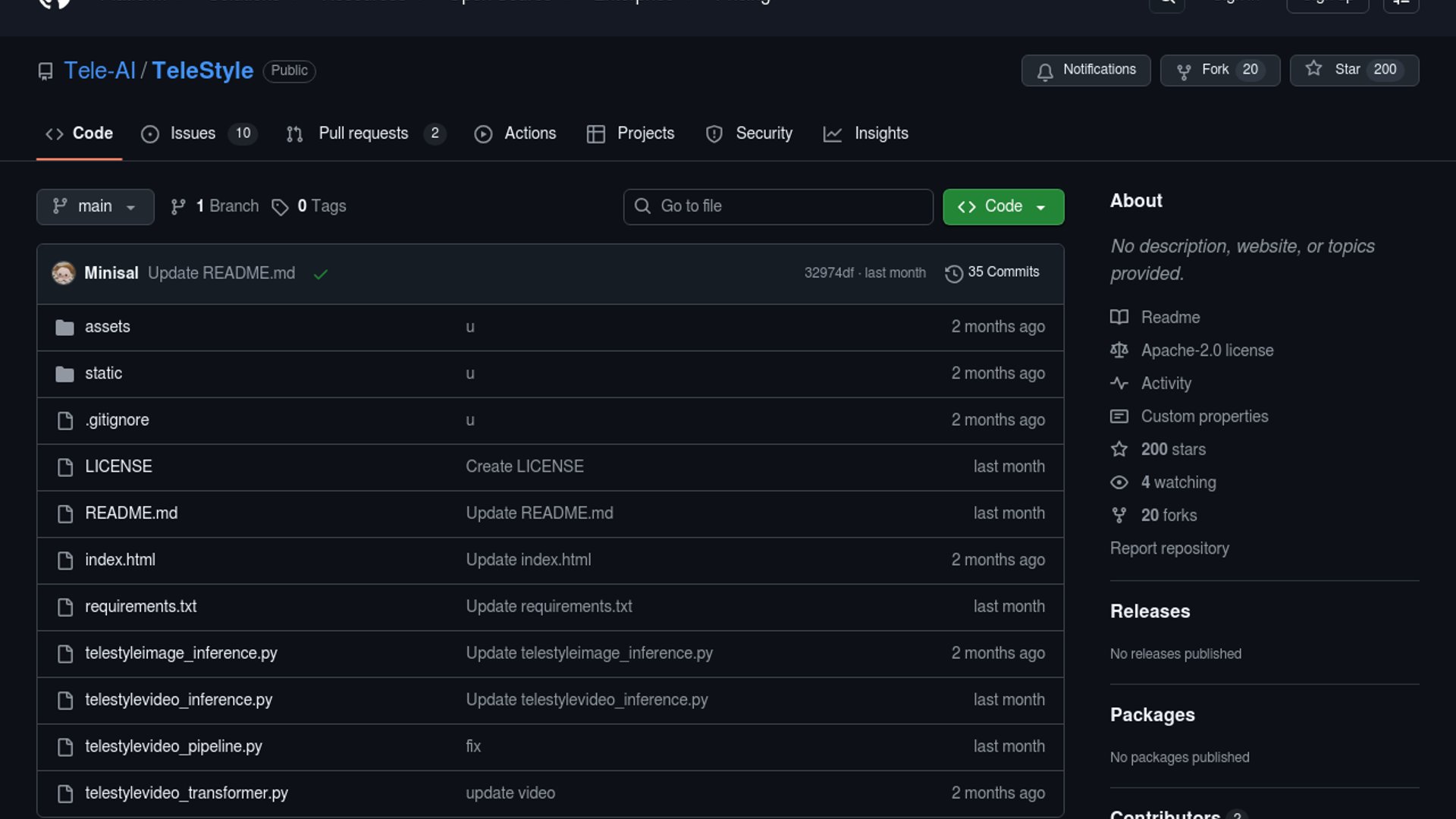Viewport: 1456px width, 819px height.
Task: Click the Report repository link
Action: (1169, 548)
